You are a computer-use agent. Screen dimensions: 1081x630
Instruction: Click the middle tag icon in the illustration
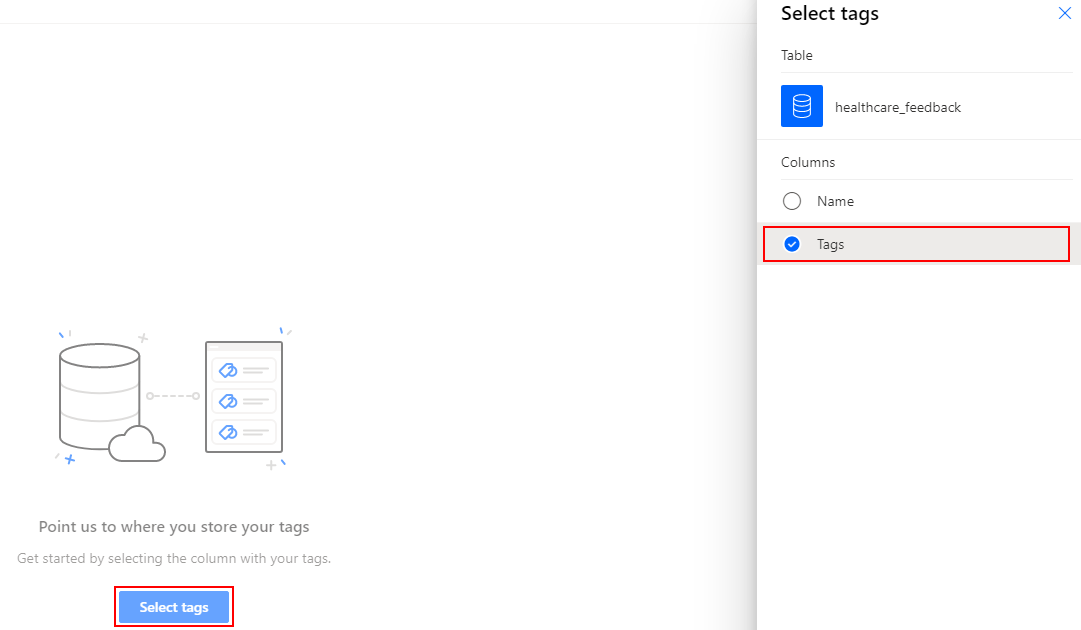[x=228, y=401]
